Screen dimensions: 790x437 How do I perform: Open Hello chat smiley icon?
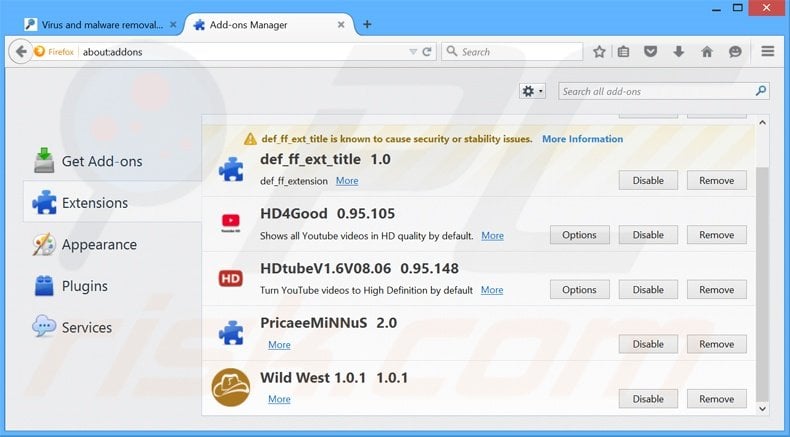point(735,51)
